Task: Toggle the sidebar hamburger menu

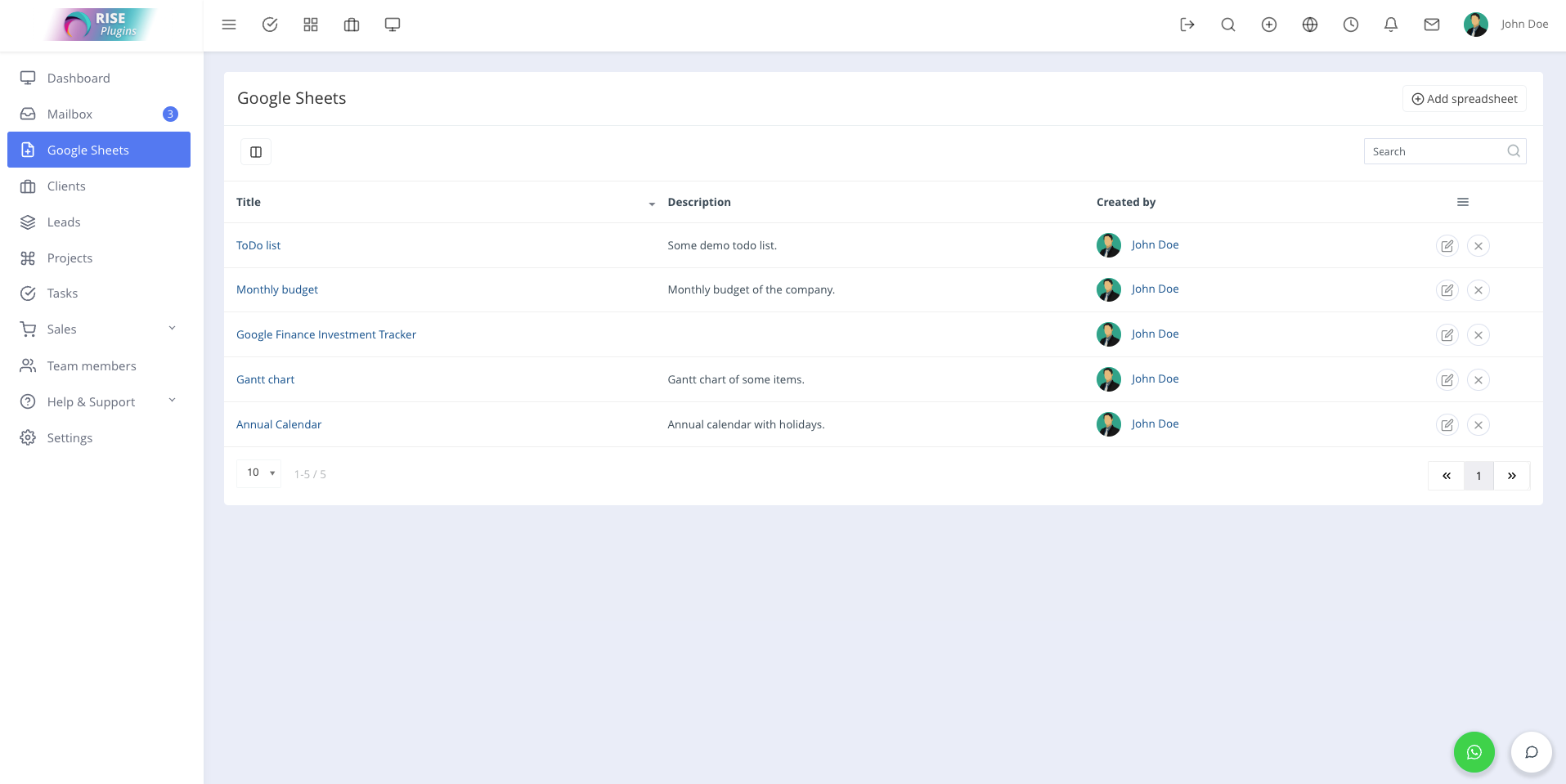Action: [x=229, y=25]
